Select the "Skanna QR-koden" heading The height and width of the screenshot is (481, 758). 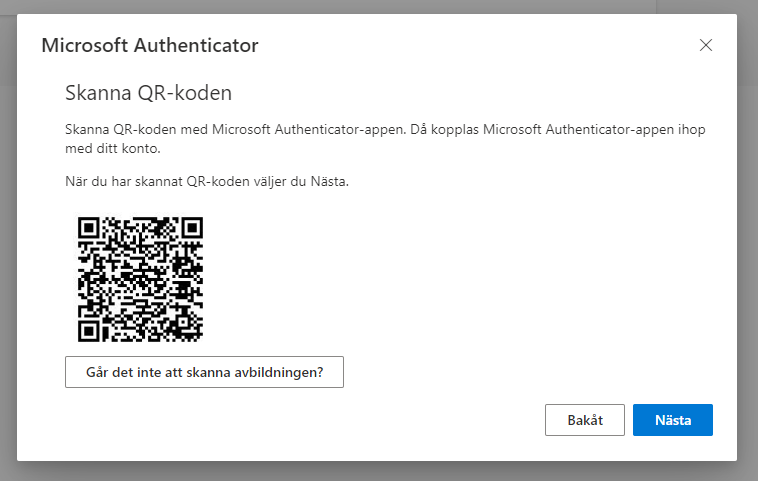[148, 94]
